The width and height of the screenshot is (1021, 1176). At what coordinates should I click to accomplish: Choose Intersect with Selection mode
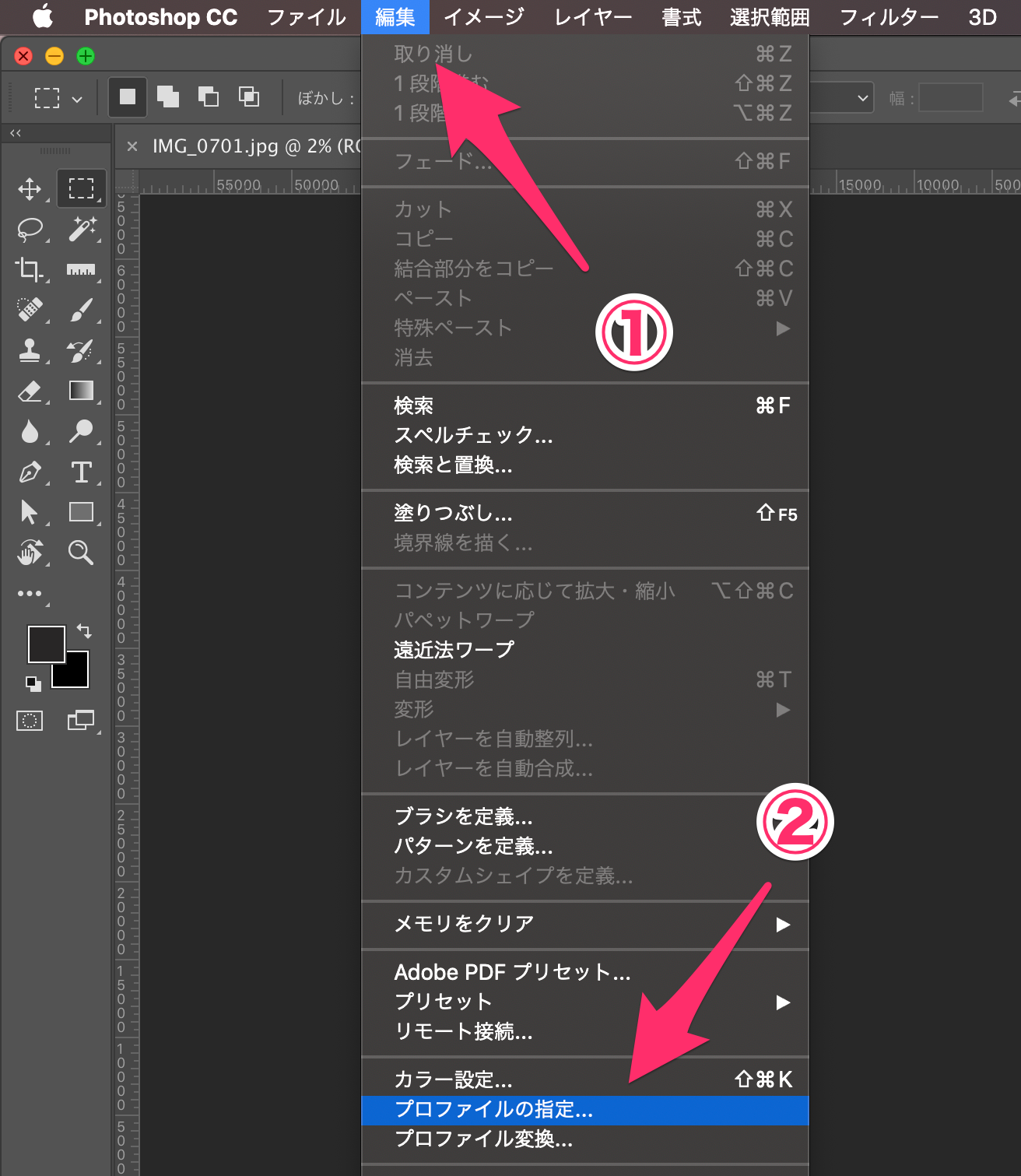249,97
